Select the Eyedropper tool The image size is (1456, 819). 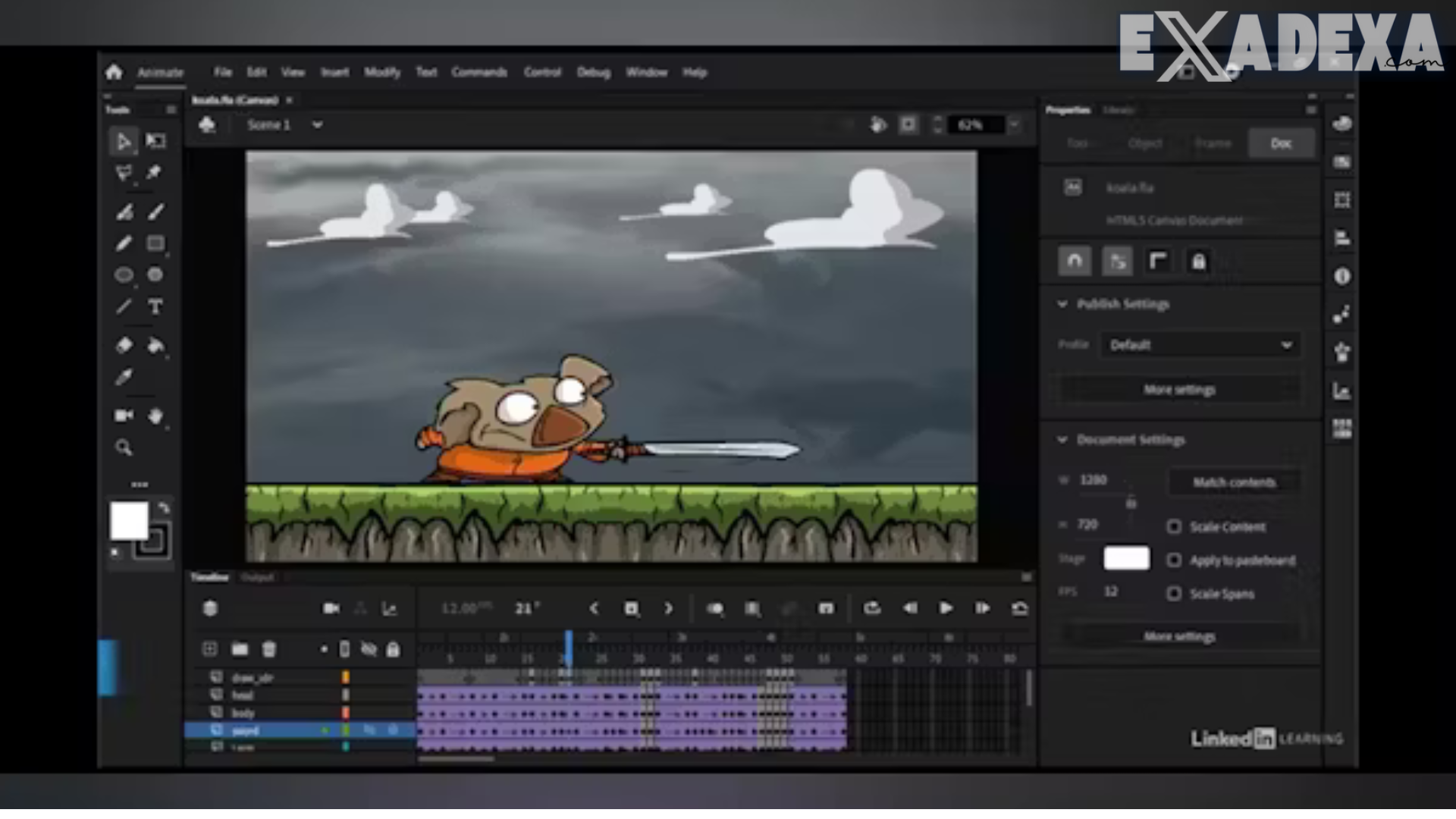(x=124, y=378)
